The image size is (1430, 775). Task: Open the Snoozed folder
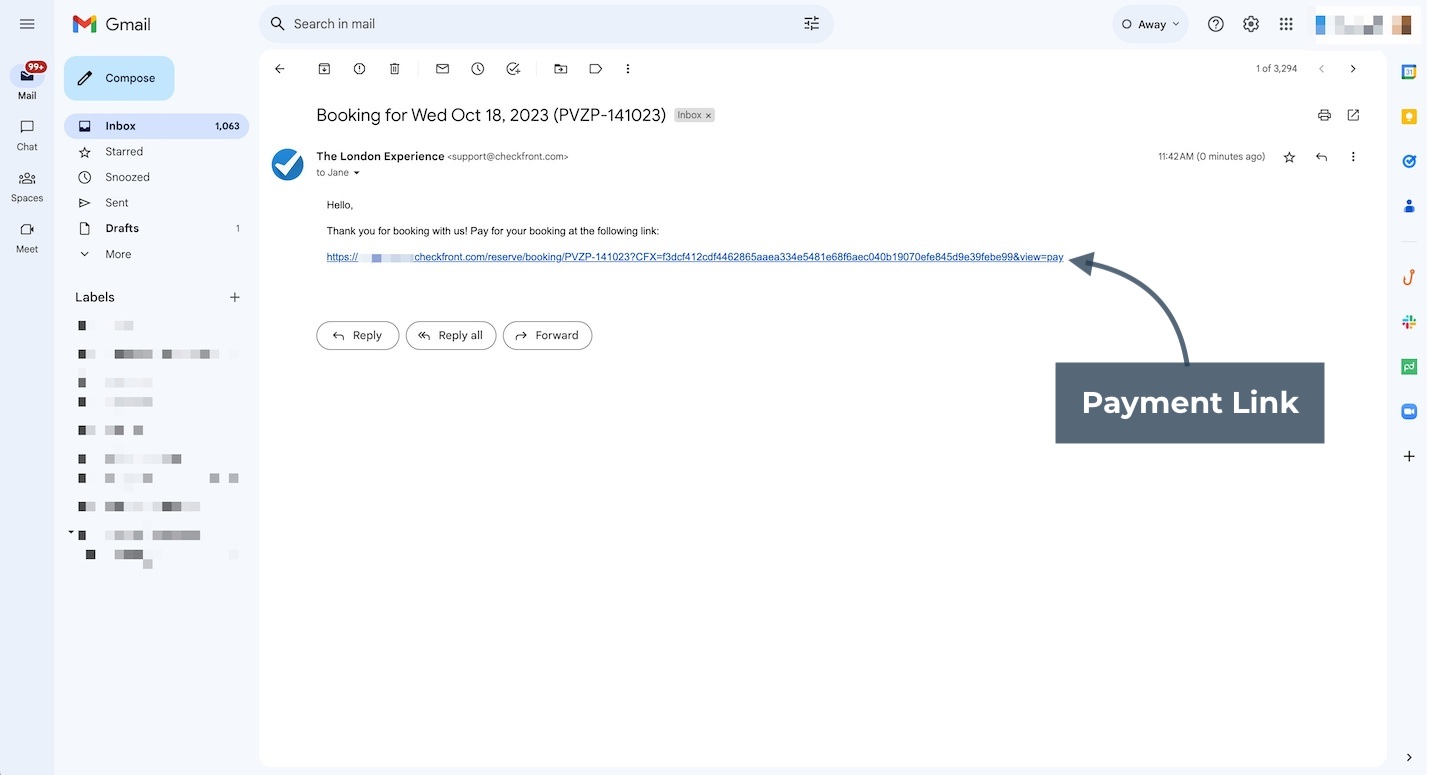point(157,177)
